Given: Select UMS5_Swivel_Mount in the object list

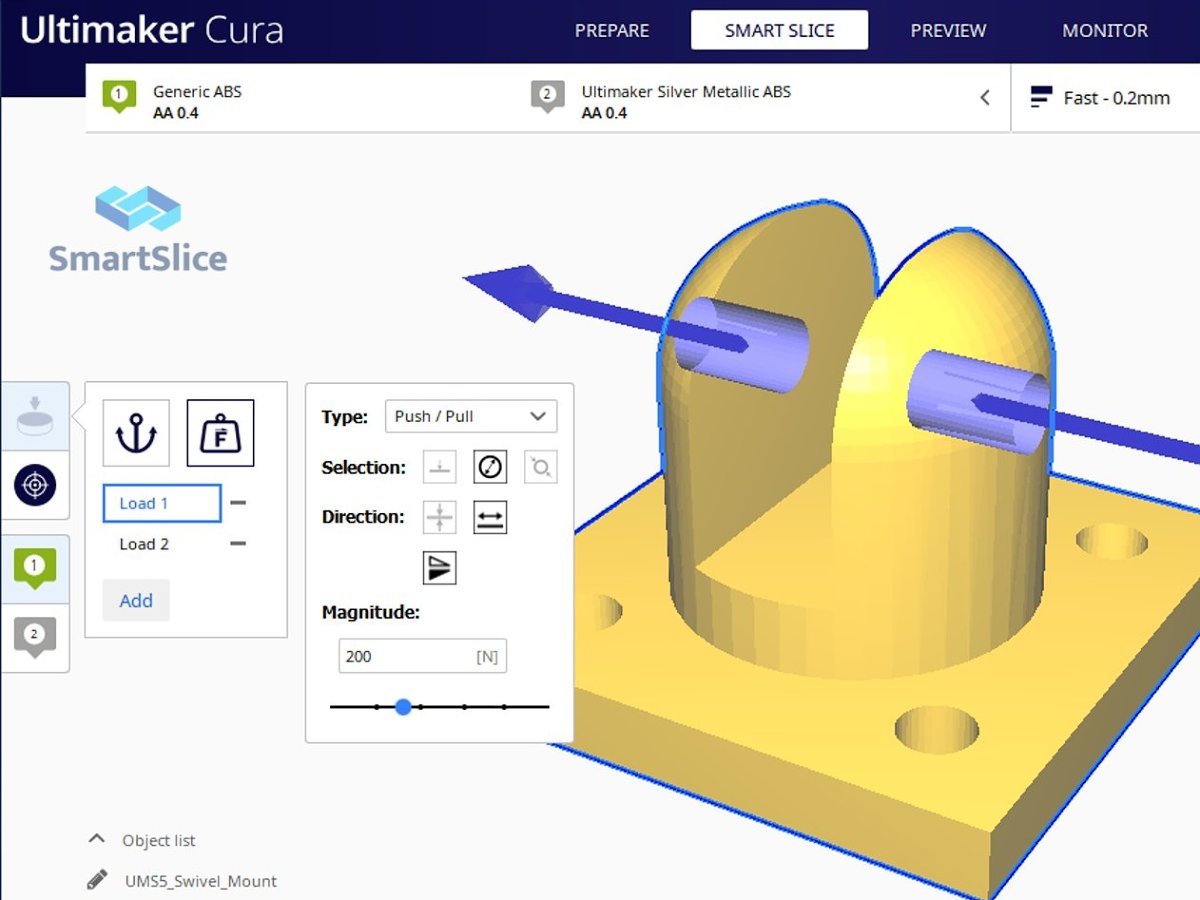Looking at the screenshot, I should click(x=201, y=881).
